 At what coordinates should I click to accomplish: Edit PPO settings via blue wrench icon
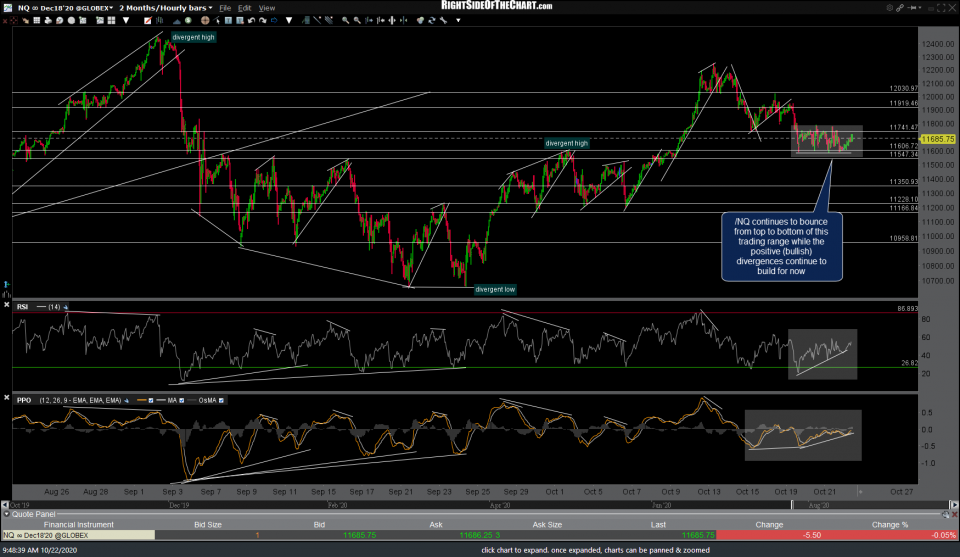tap(127, 400)
